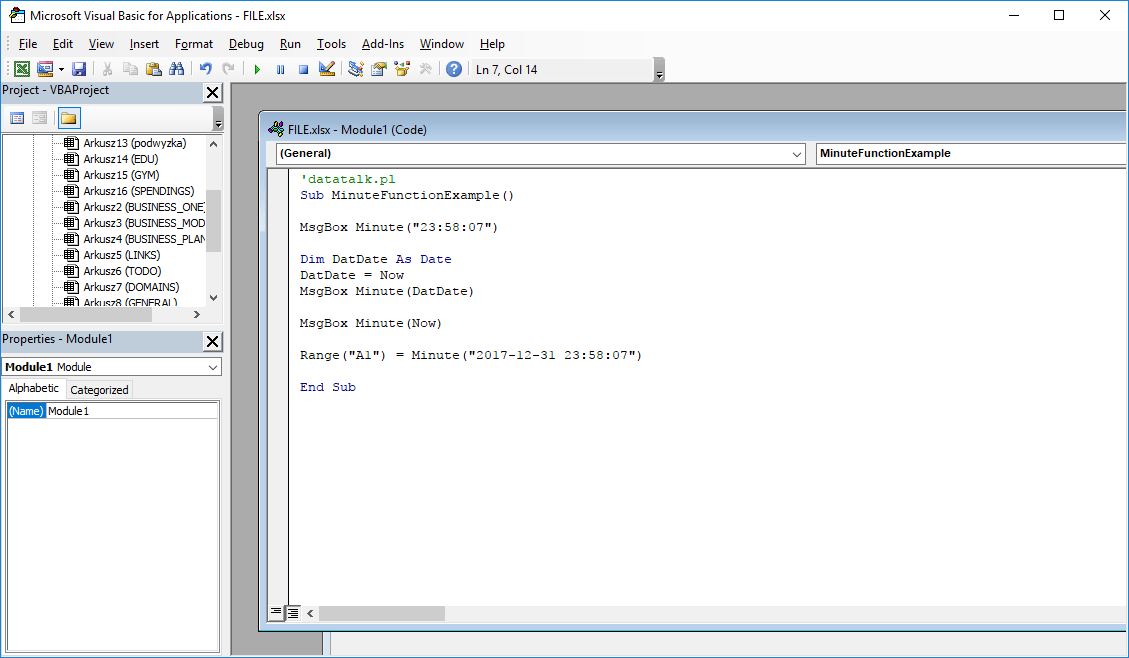The image size is (1129, 658).
Task: Toggle Folders view in Project Explorer
Action: click(68, 117)
